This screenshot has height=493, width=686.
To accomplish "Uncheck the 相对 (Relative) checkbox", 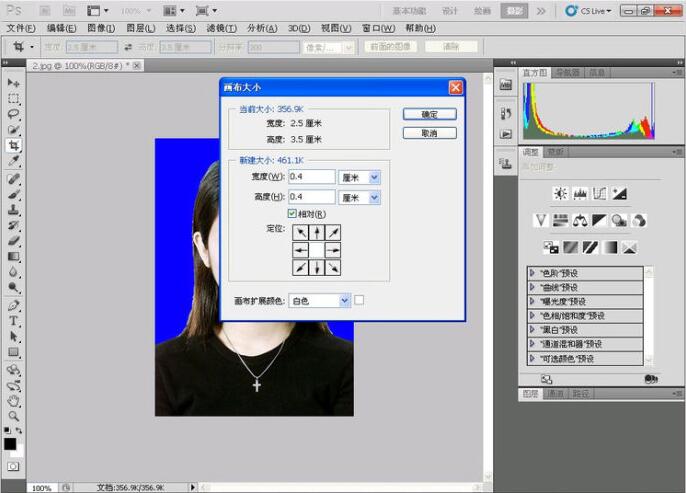I will [292, 214].
